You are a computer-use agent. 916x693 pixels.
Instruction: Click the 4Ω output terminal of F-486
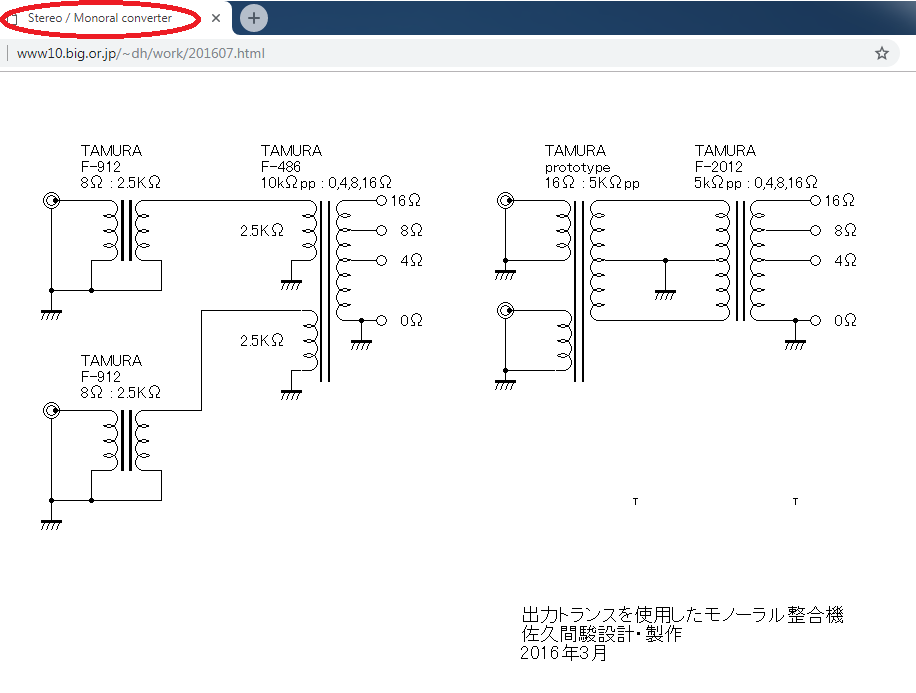381,261
